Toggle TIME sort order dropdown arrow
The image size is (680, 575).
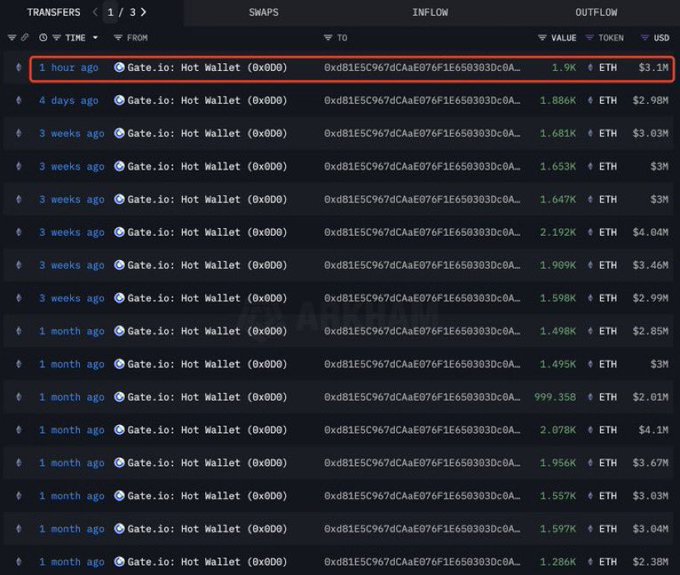[95, 38]
